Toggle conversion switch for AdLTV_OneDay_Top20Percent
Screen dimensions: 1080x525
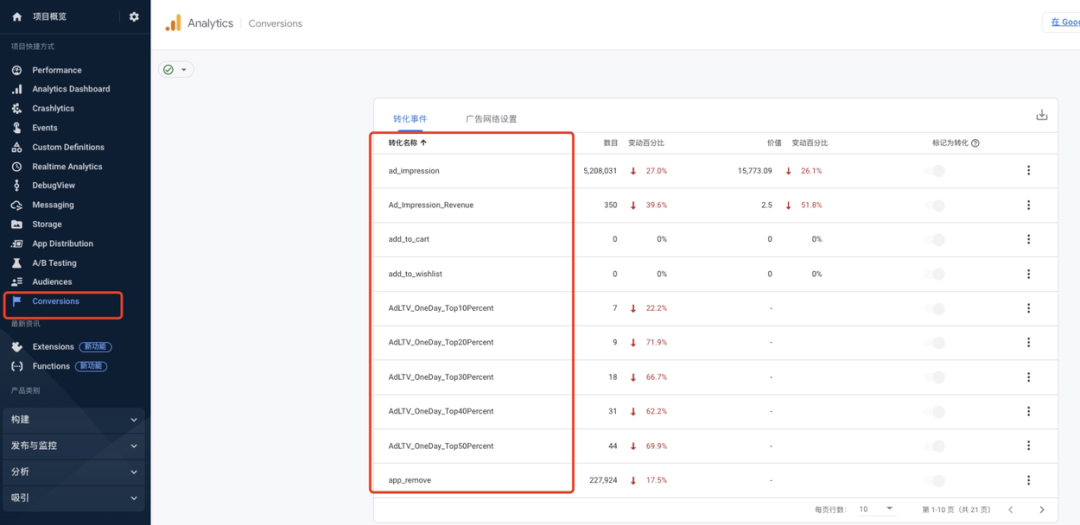click(x=935, y=343)
